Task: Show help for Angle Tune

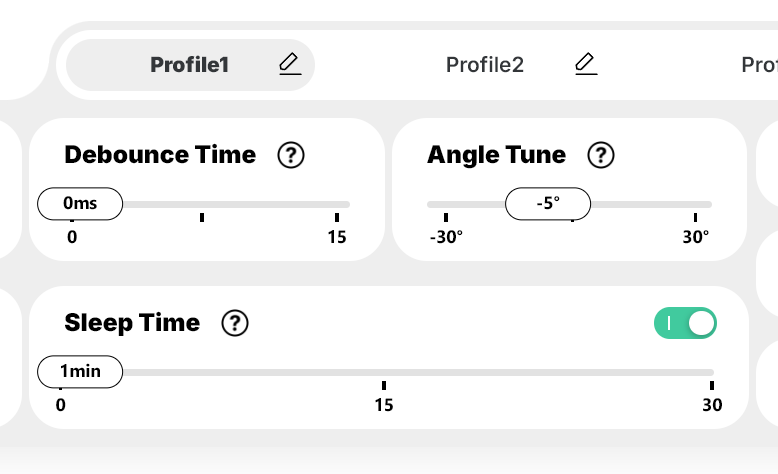Action: (601, 155)
